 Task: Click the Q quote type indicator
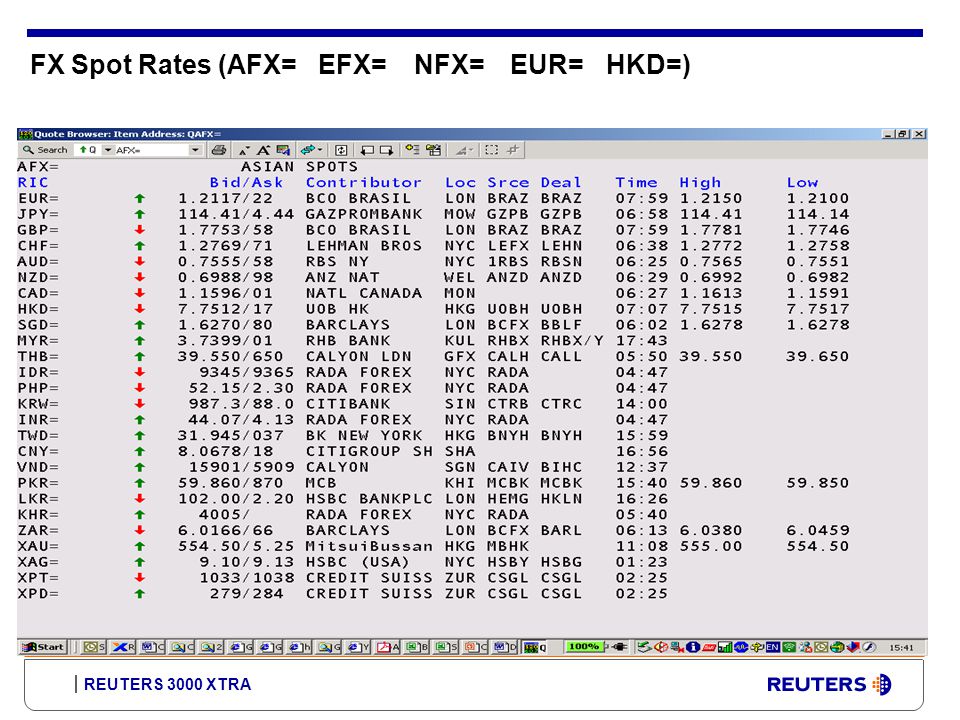click(88, 150)
